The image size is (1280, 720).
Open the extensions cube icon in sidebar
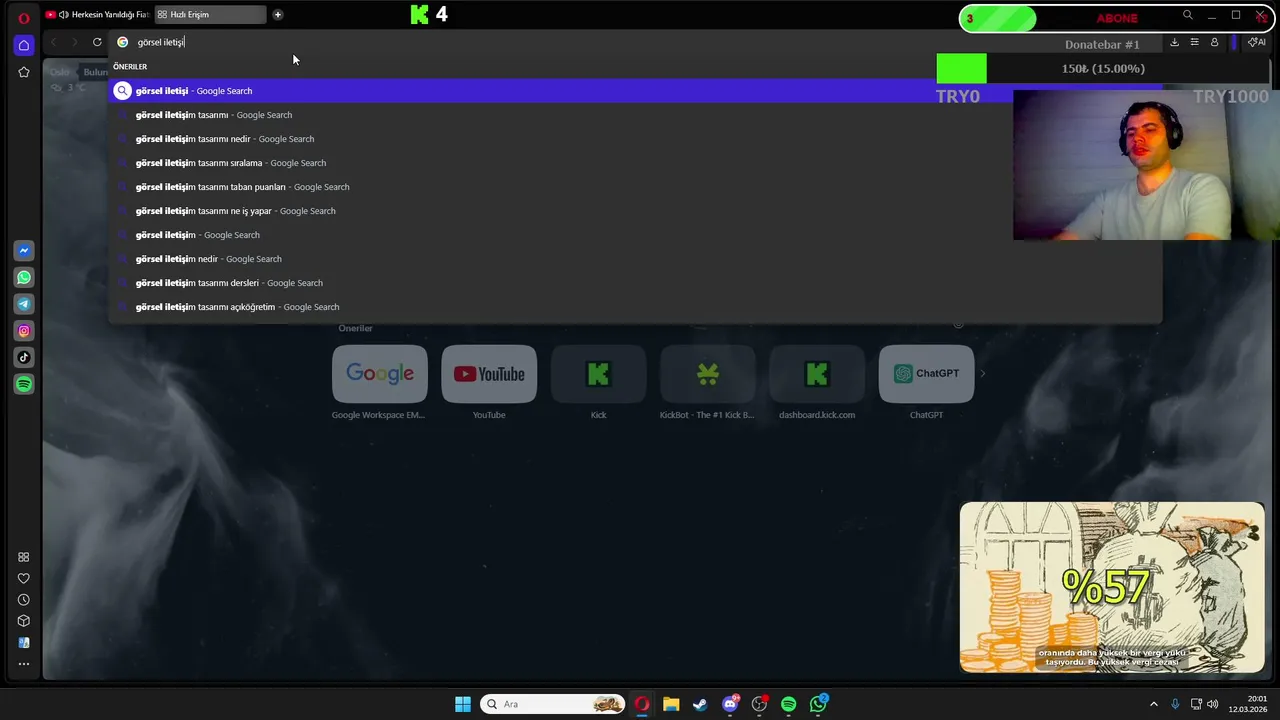24,621
